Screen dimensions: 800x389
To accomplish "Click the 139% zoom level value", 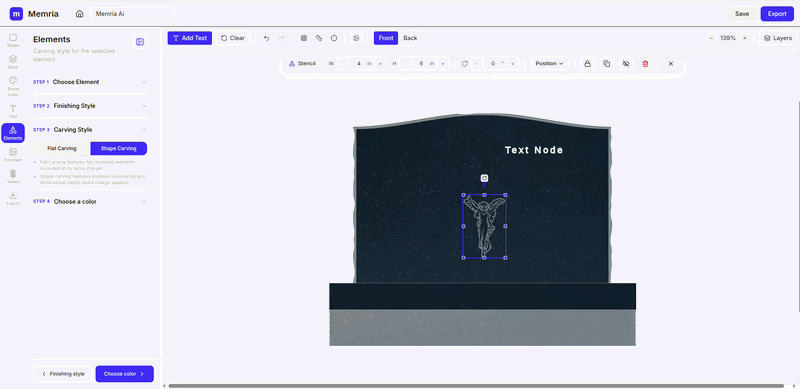I will pyautogui.click(x=728, y=38).
